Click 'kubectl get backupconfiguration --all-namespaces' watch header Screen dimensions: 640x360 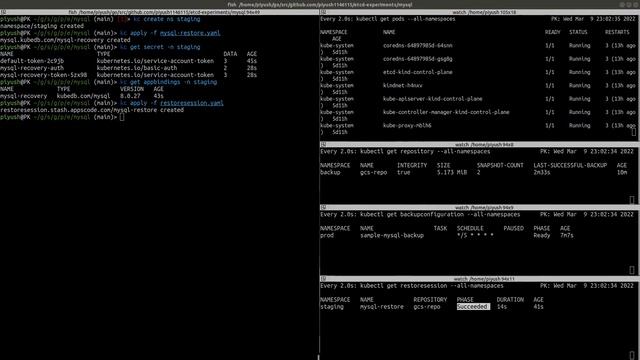[440, 215]
